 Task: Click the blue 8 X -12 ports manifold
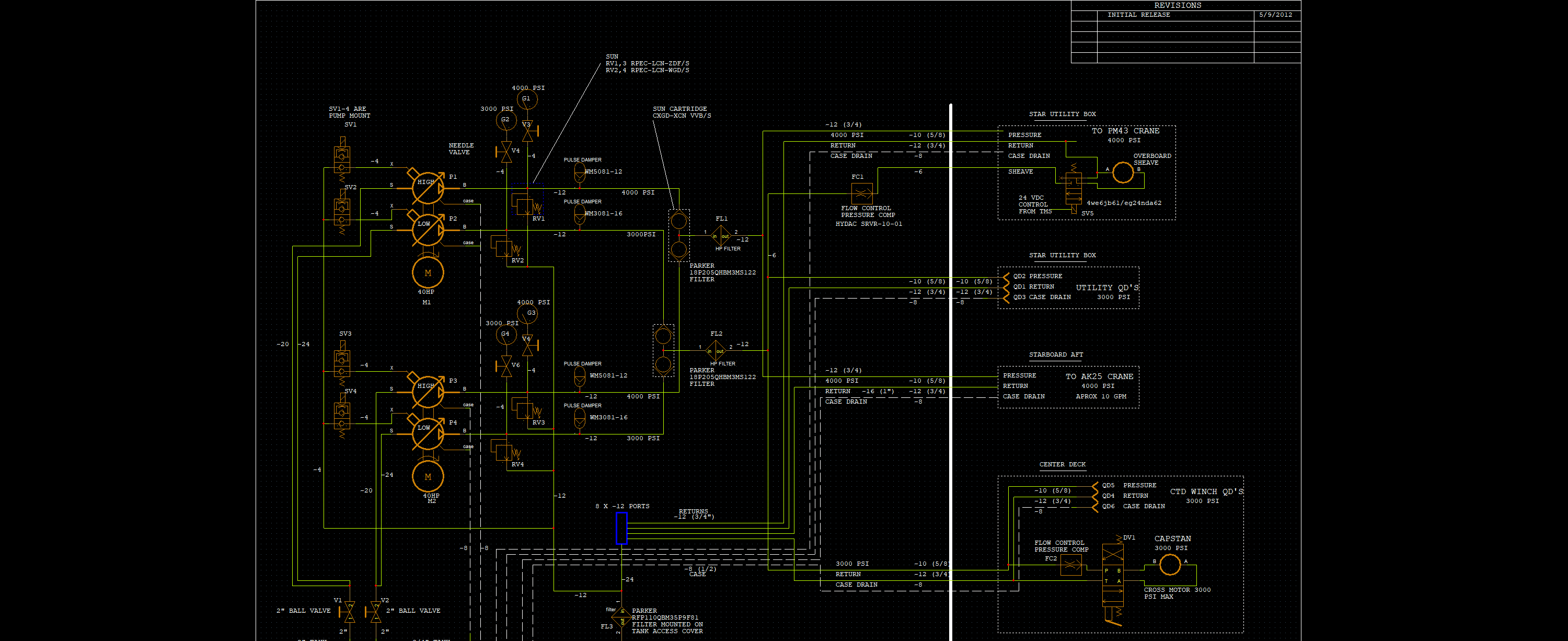pos(621,528)
